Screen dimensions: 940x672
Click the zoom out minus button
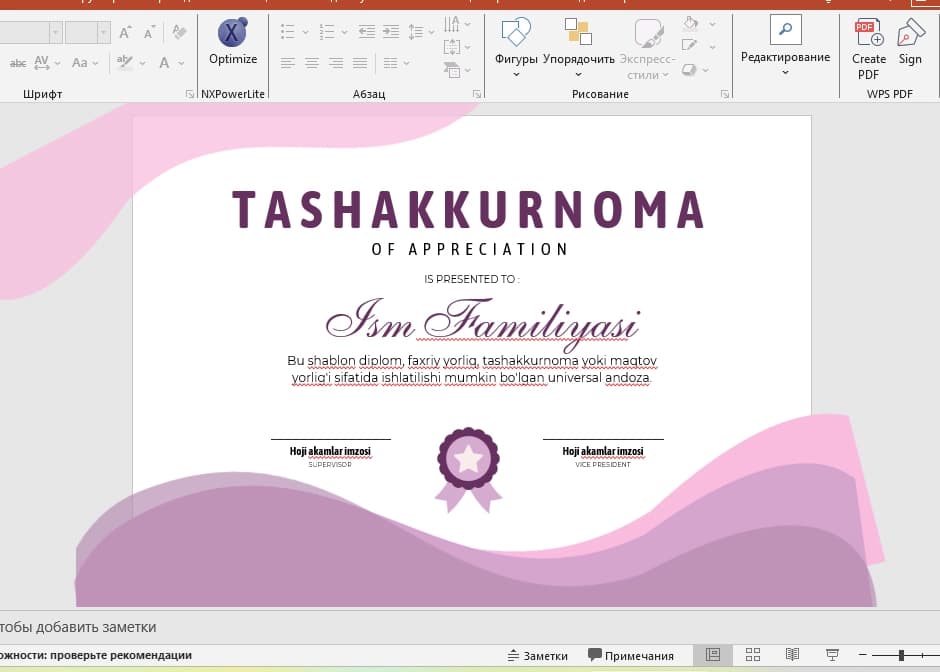(x=863, y=655)
